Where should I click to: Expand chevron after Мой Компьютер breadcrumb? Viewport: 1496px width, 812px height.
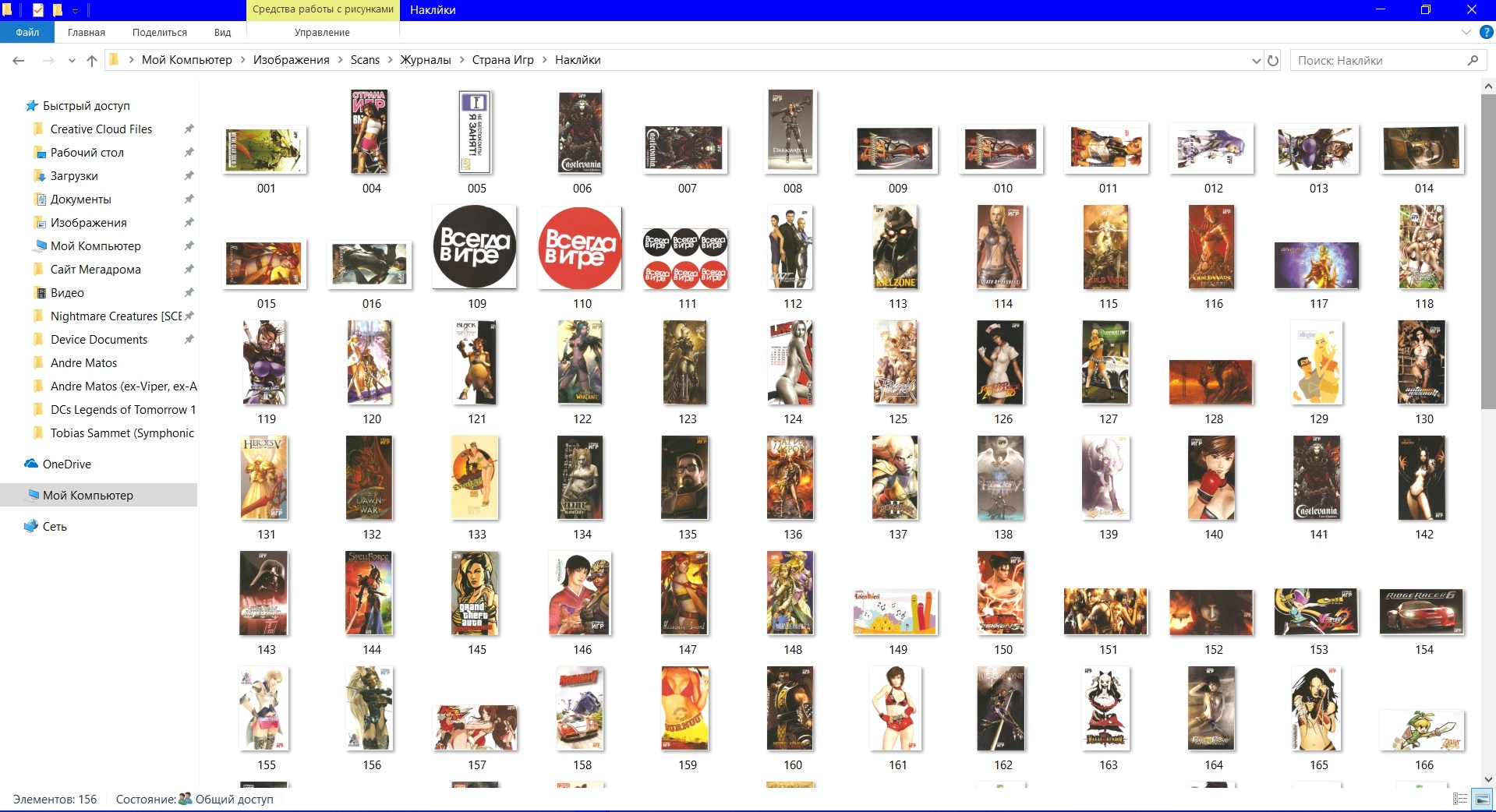pos(242,60)
